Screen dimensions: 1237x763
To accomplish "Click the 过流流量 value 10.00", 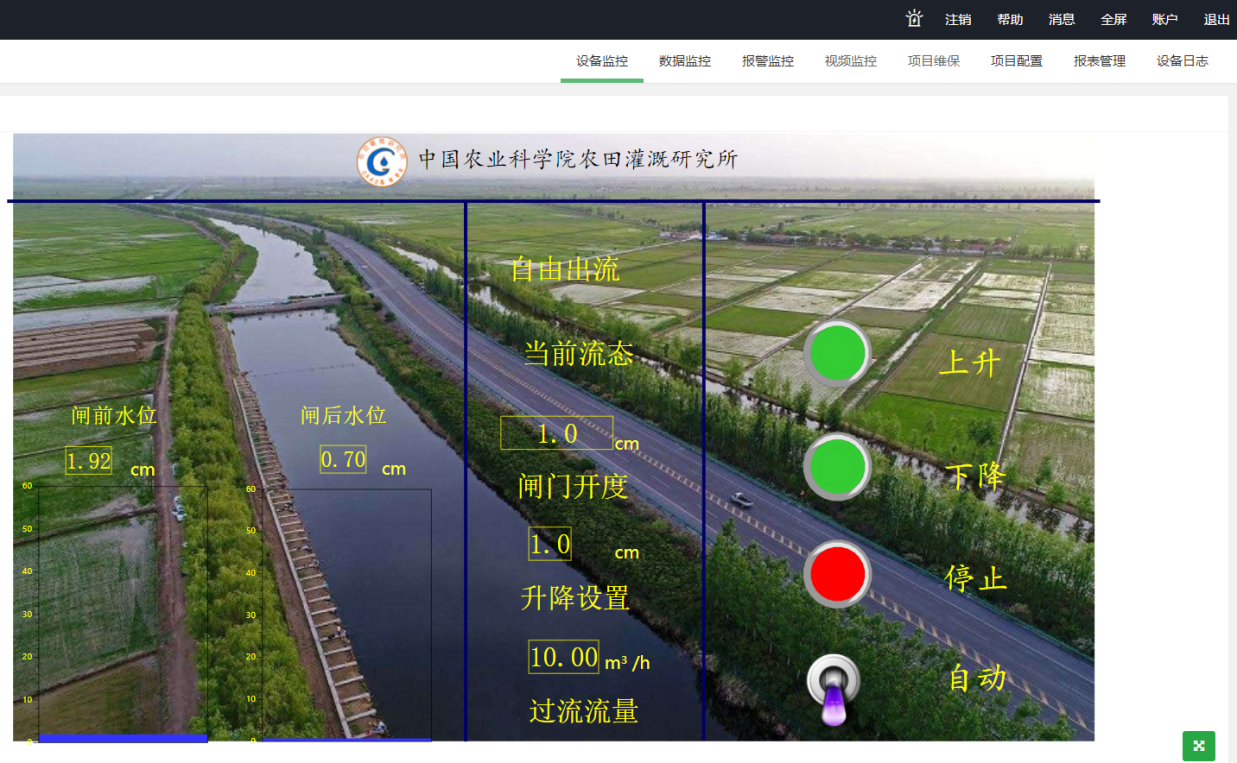I will point(564,657).
